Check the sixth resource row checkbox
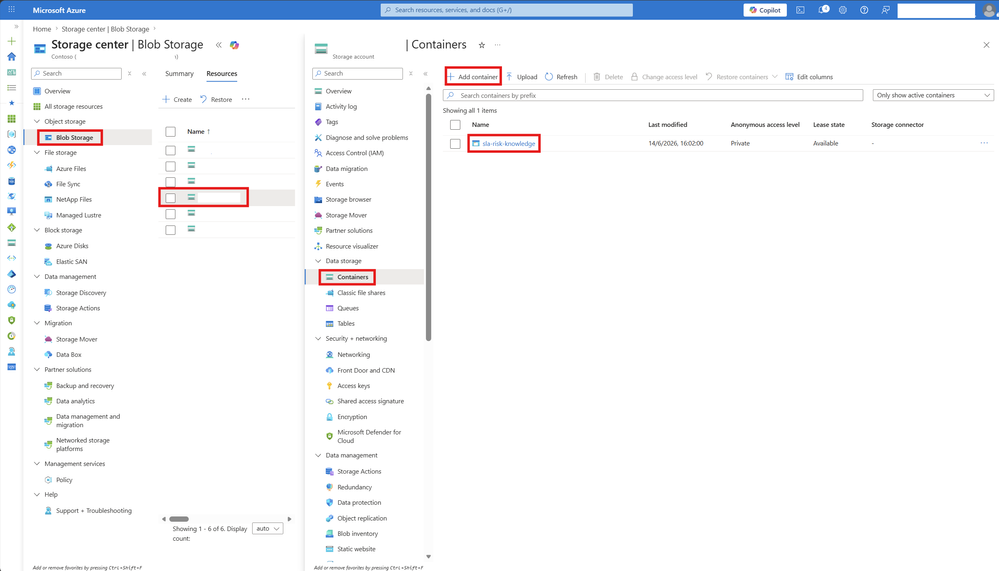999x571 pixels. click(170, 230)
